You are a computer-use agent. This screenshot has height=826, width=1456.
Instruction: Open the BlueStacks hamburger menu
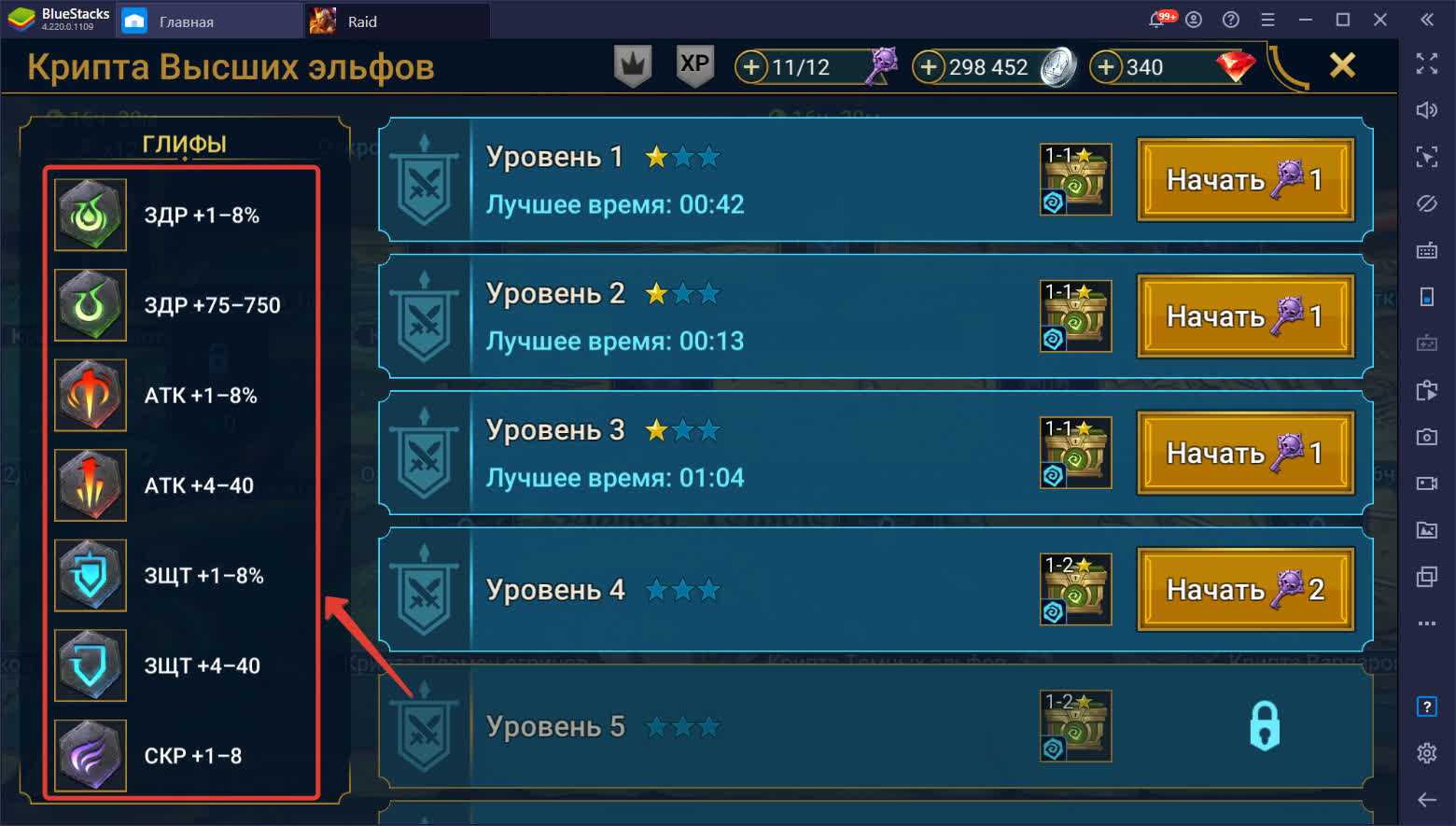(x=1267, y=20)
